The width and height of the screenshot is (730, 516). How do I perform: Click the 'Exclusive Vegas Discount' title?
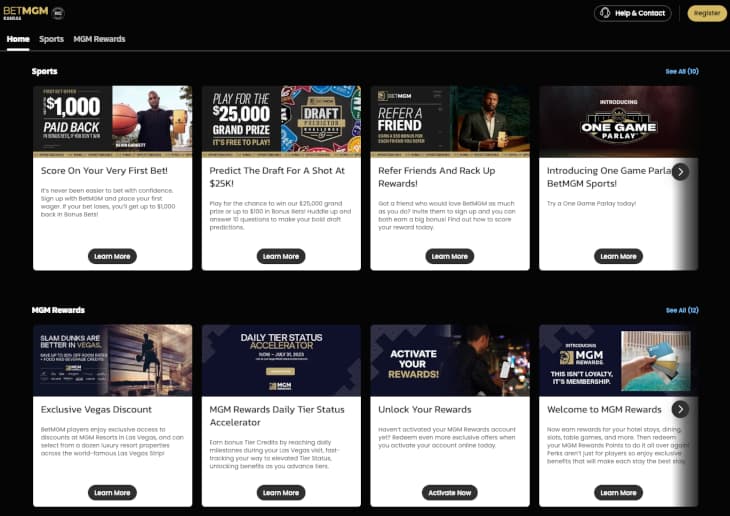pyautogui.click(x=96, y=409)
